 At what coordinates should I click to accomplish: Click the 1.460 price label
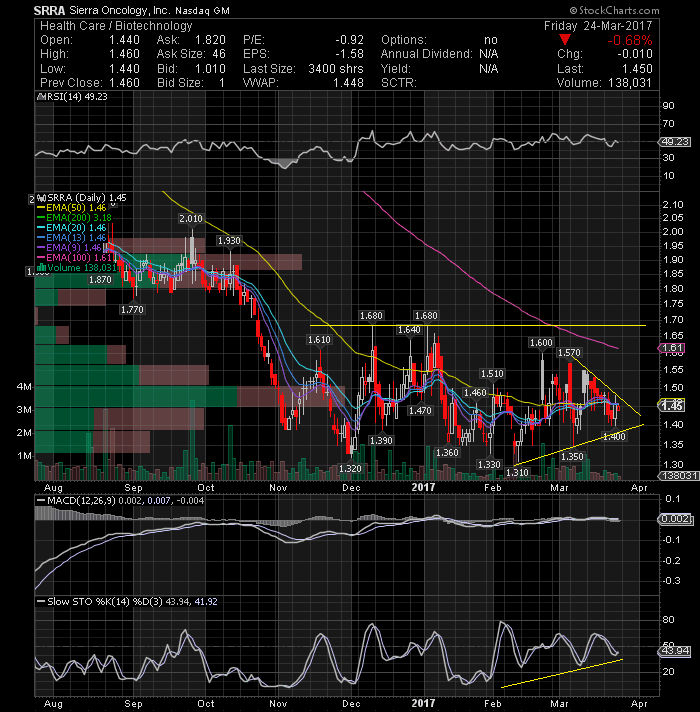(475, 393)
